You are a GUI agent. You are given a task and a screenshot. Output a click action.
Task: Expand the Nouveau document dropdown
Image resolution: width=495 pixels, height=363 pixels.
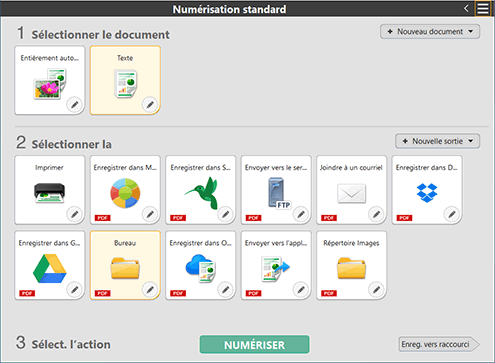tap(430, 32)
